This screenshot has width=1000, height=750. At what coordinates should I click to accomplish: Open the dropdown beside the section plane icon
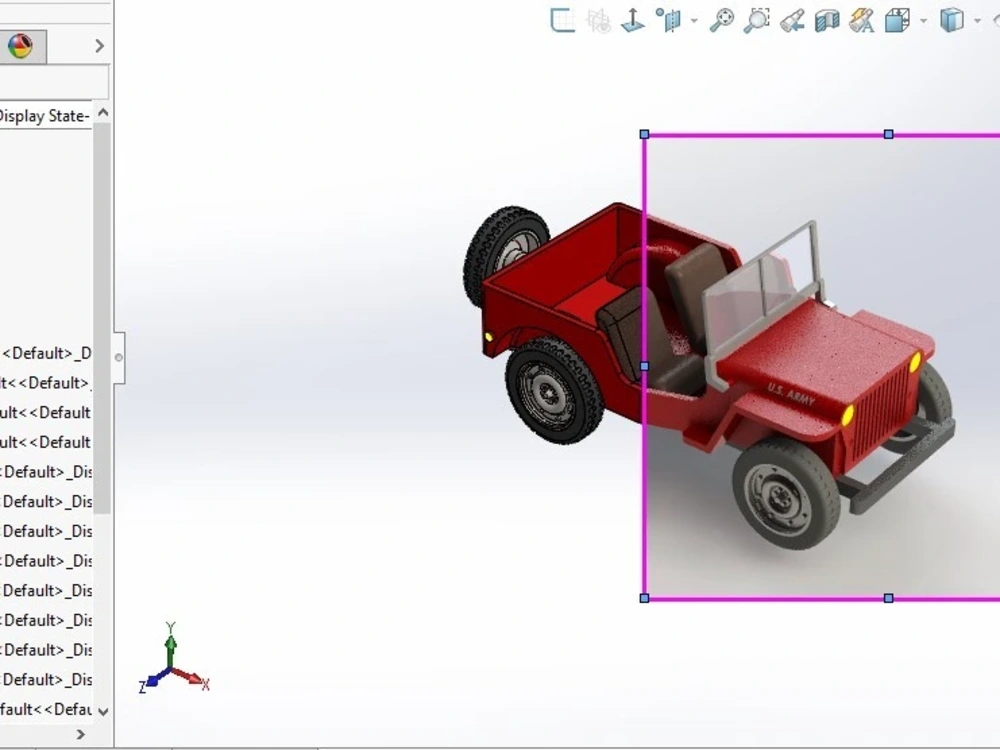coord(693,20)
